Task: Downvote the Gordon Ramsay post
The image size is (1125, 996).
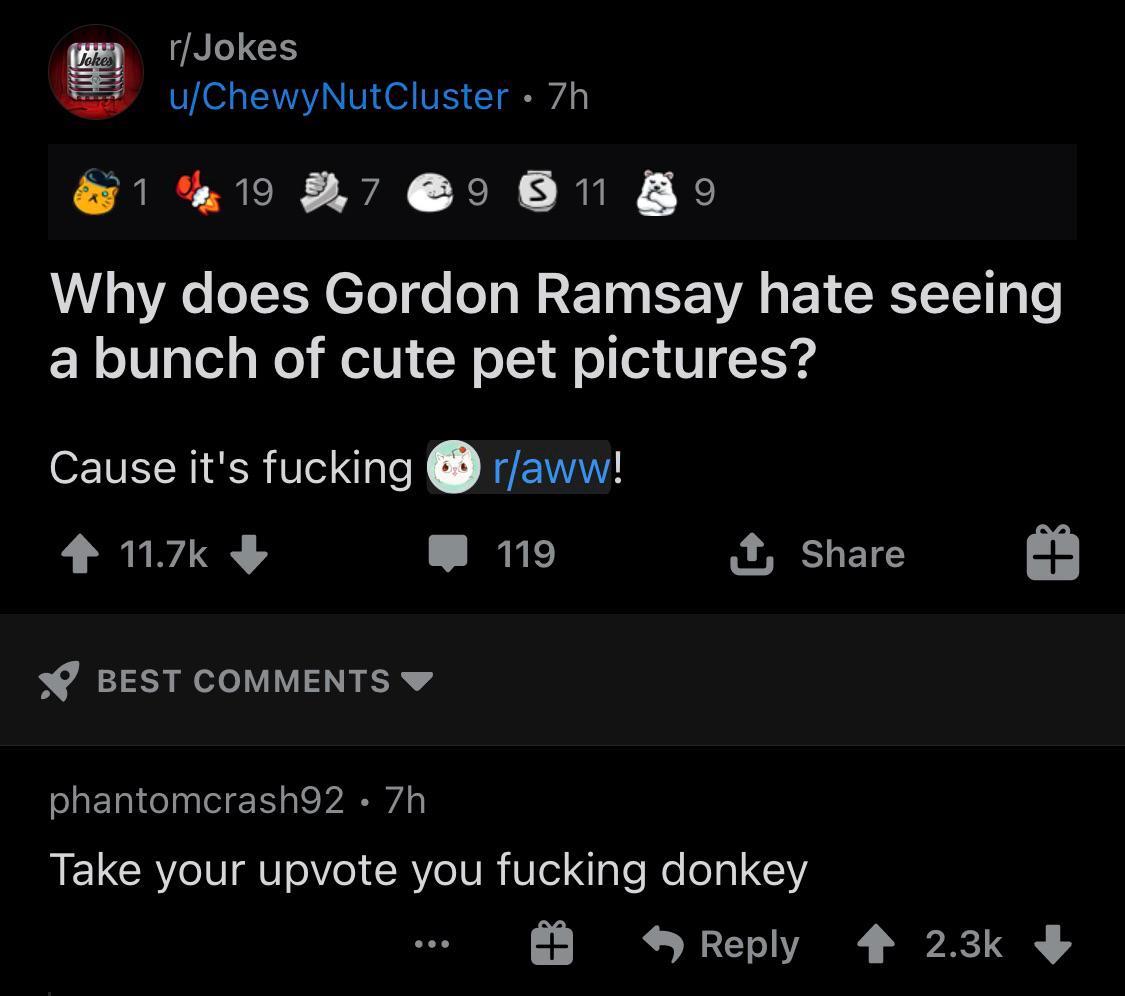Action: pyautogui.click(x=249, y=554)
